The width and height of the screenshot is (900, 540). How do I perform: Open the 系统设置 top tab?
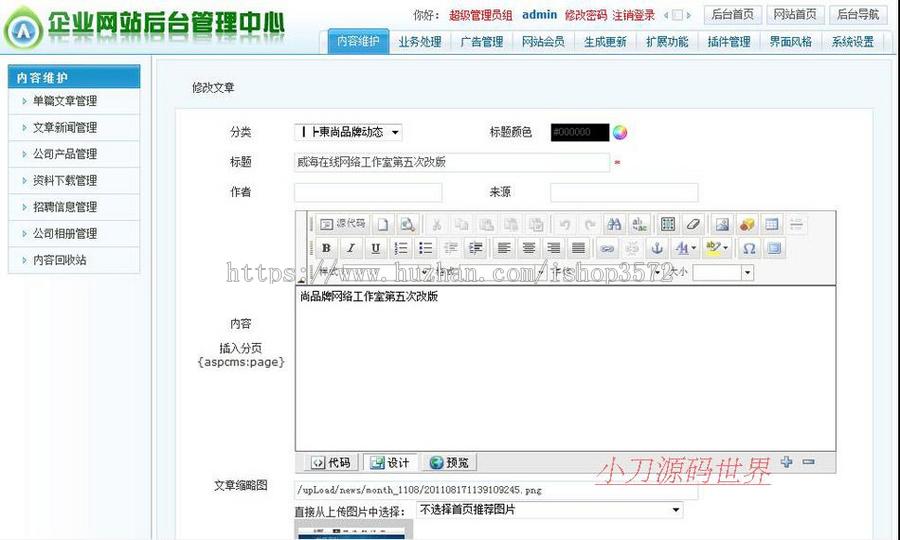pyautogui.click(x=853, y=41)
